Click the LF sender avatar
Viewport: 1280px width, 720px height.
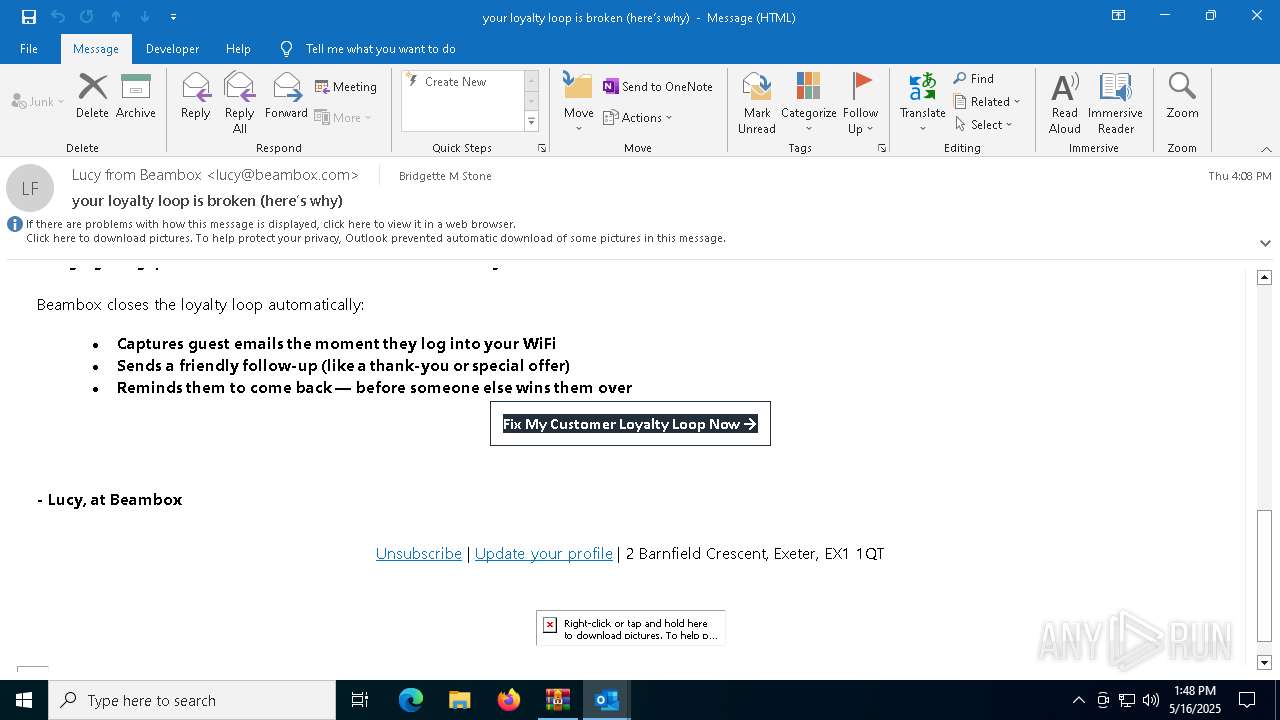(x=30, y=188)
